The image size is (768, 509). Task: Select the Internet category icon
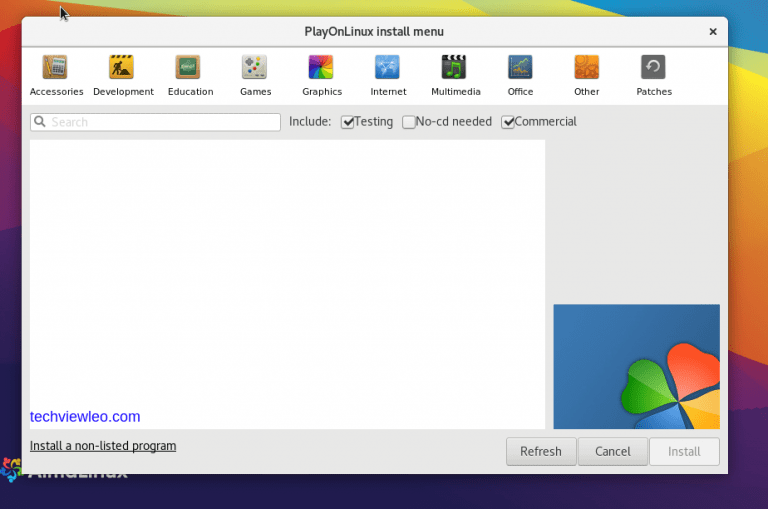387,67
